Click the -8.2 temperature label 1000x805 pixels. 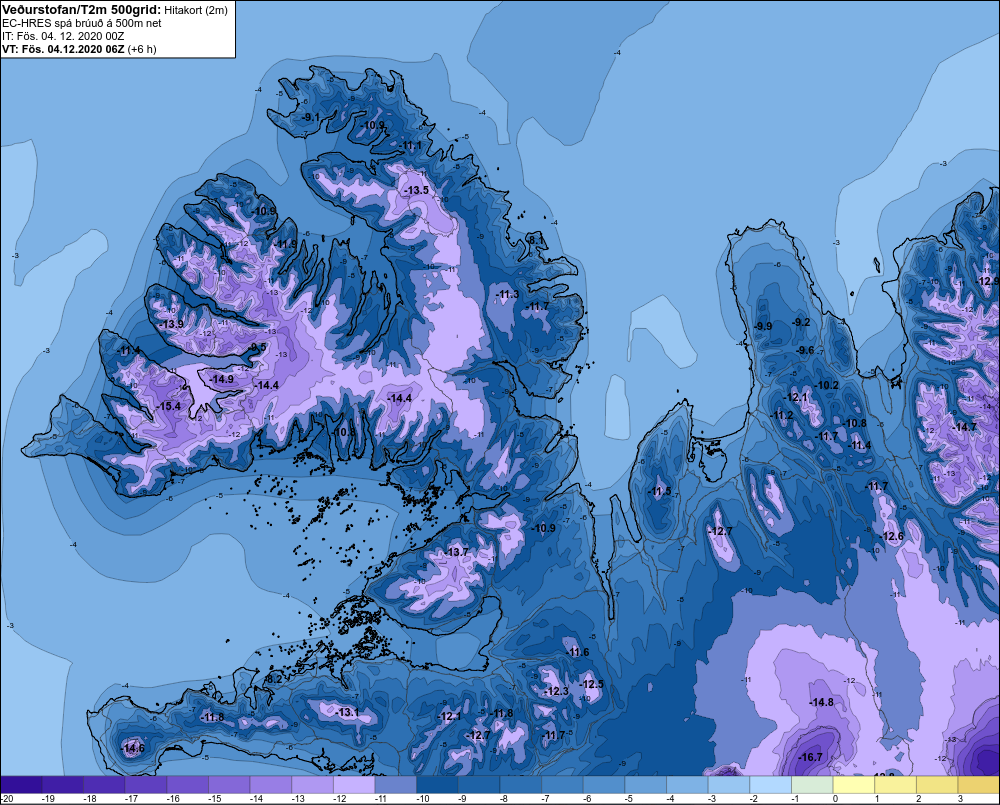273,679
